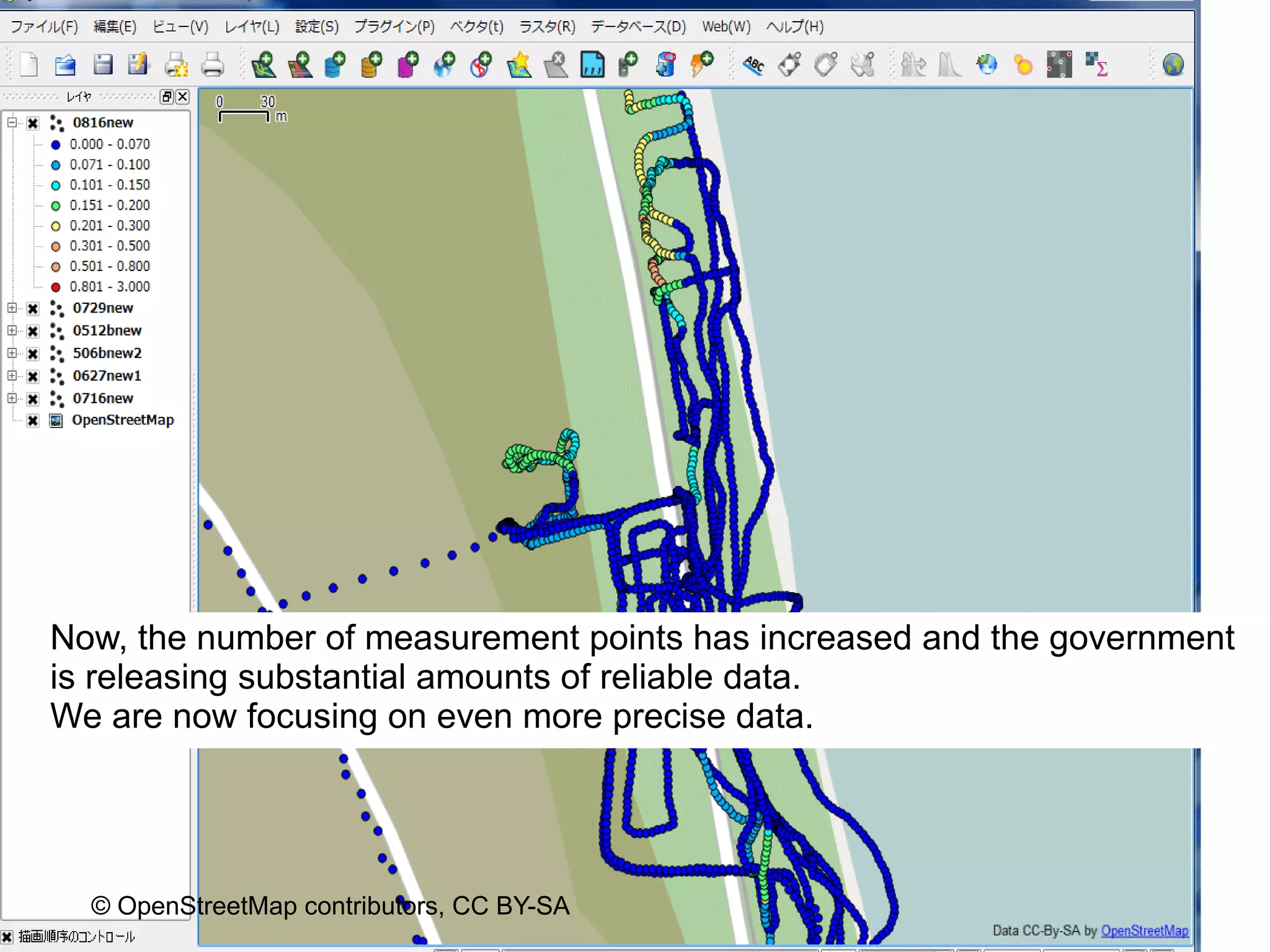Click the dark raster grid tool icon
The width and height of the screenshot is (1270, 952).
[x=1059, y=65]
